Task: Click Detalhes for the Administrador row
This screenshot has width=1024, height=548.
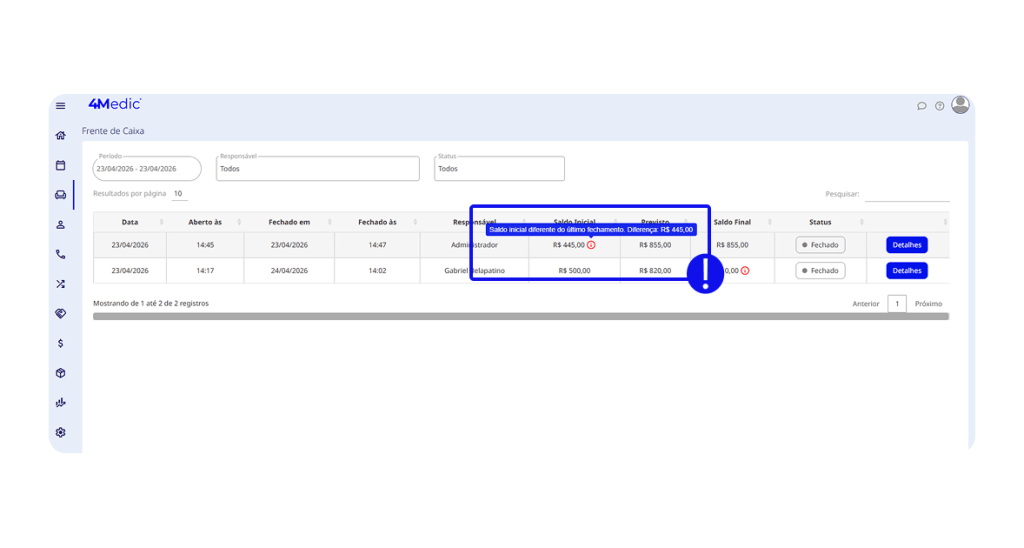Action: tap(906, 245)
